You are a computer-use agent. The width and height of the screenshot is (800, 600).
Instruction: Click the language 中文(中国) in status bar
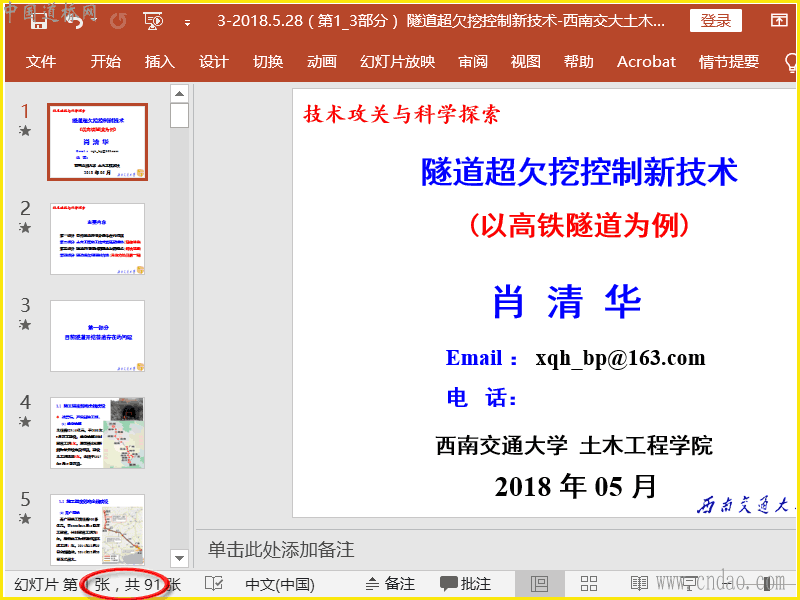click(280, 585)
